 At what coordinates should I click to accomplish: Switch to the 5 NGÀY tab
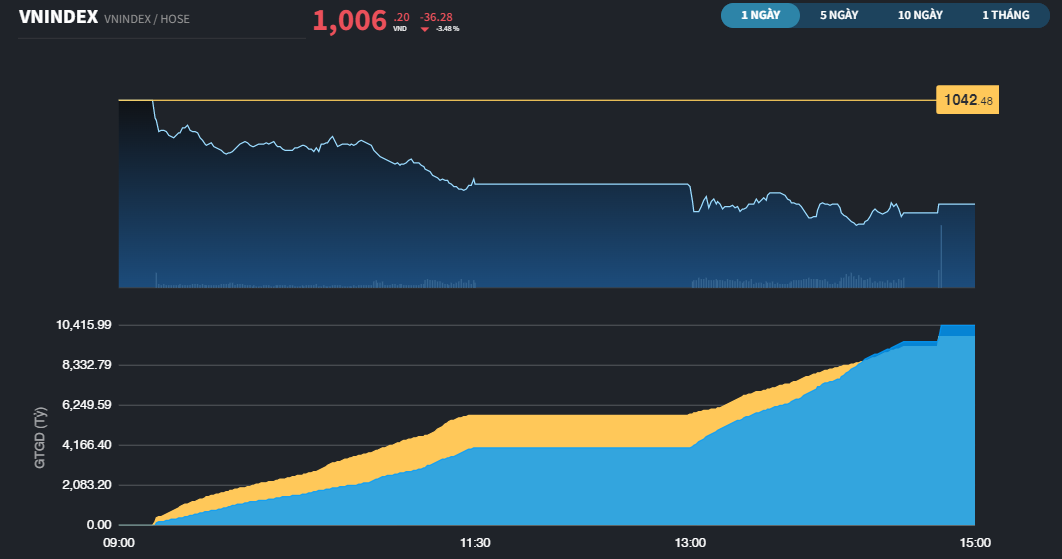[x=838, y=15]
